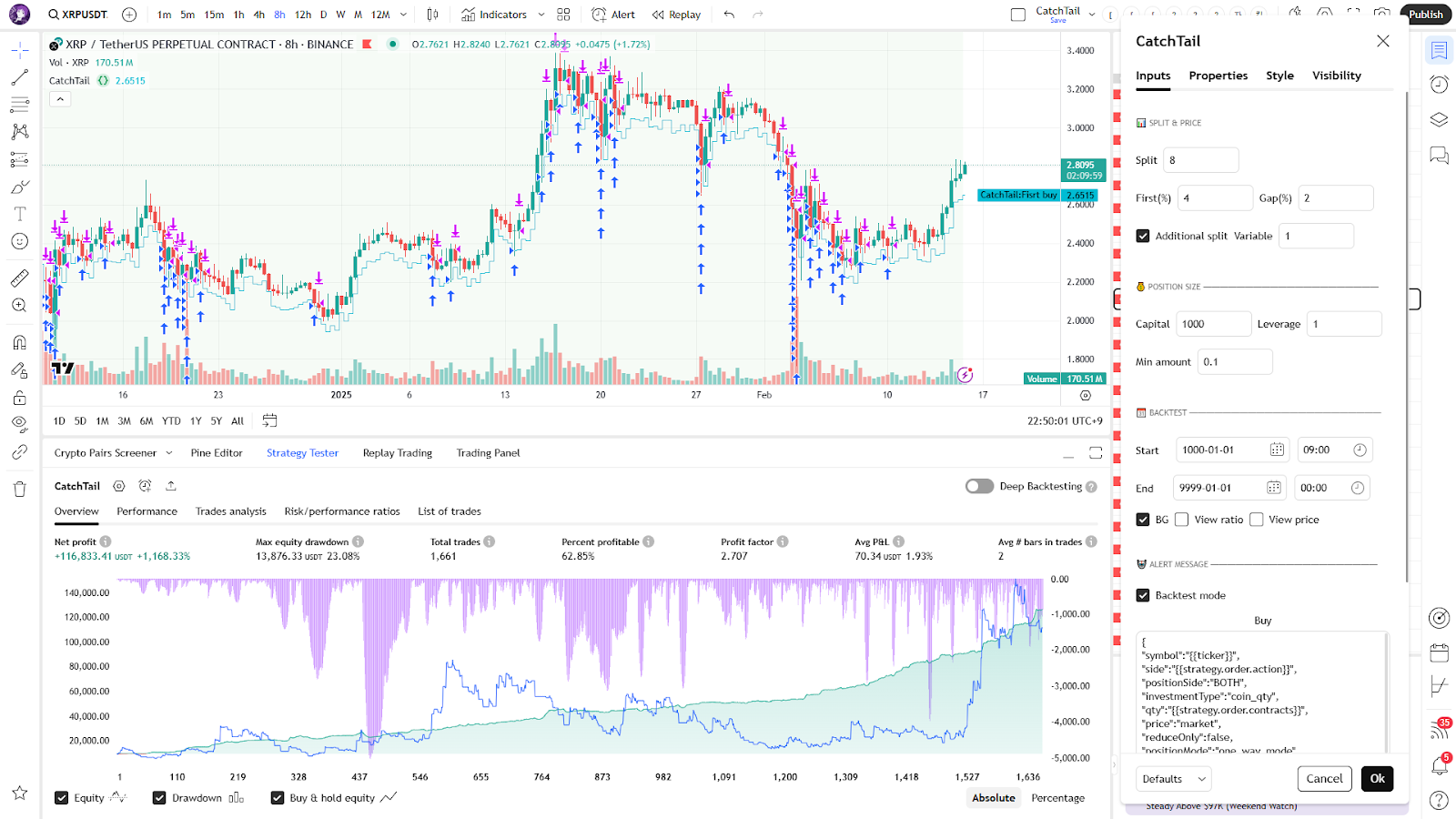Click the undo arrow in top toolbar
This screenshot has width=1456, height=819.
tap(729, 15)
